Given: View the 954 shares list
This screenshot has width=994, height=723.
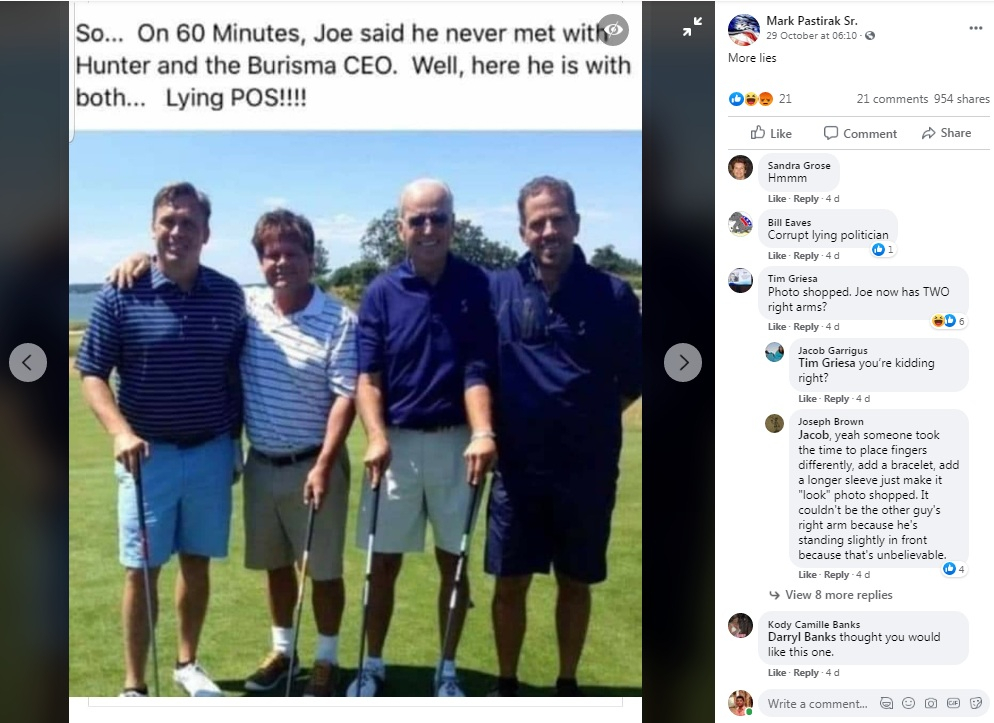Looking at the screenshot, I should click(961, 99).
